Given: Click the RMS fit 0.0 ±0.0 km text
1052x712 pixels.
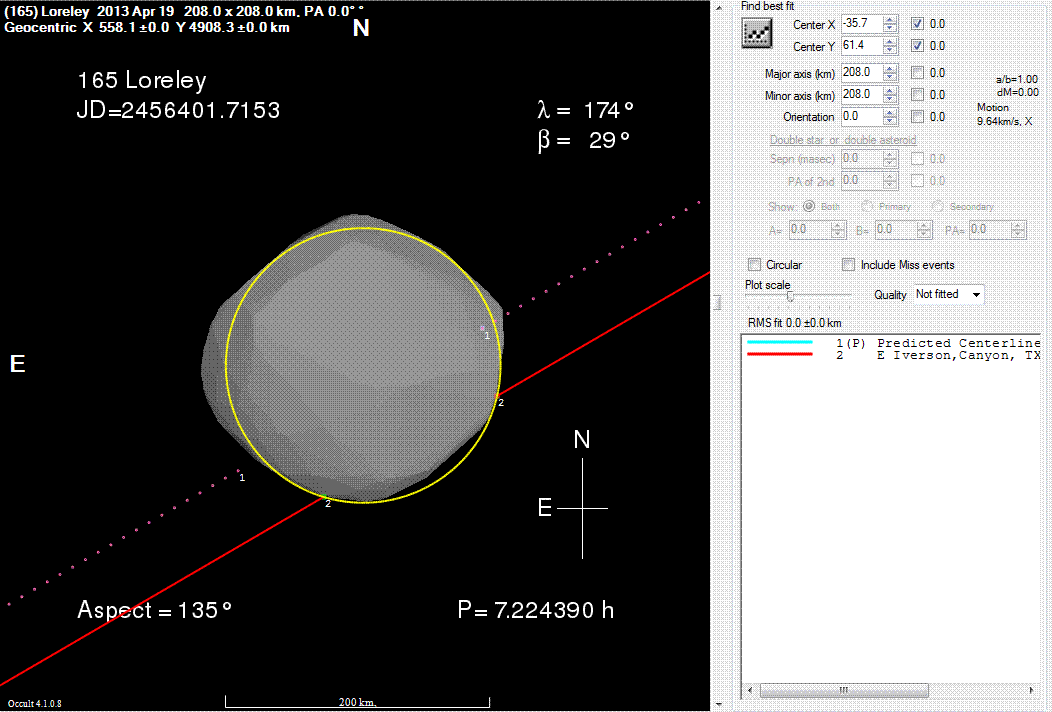Looking at the screenshot, I should tap(794, 323).
